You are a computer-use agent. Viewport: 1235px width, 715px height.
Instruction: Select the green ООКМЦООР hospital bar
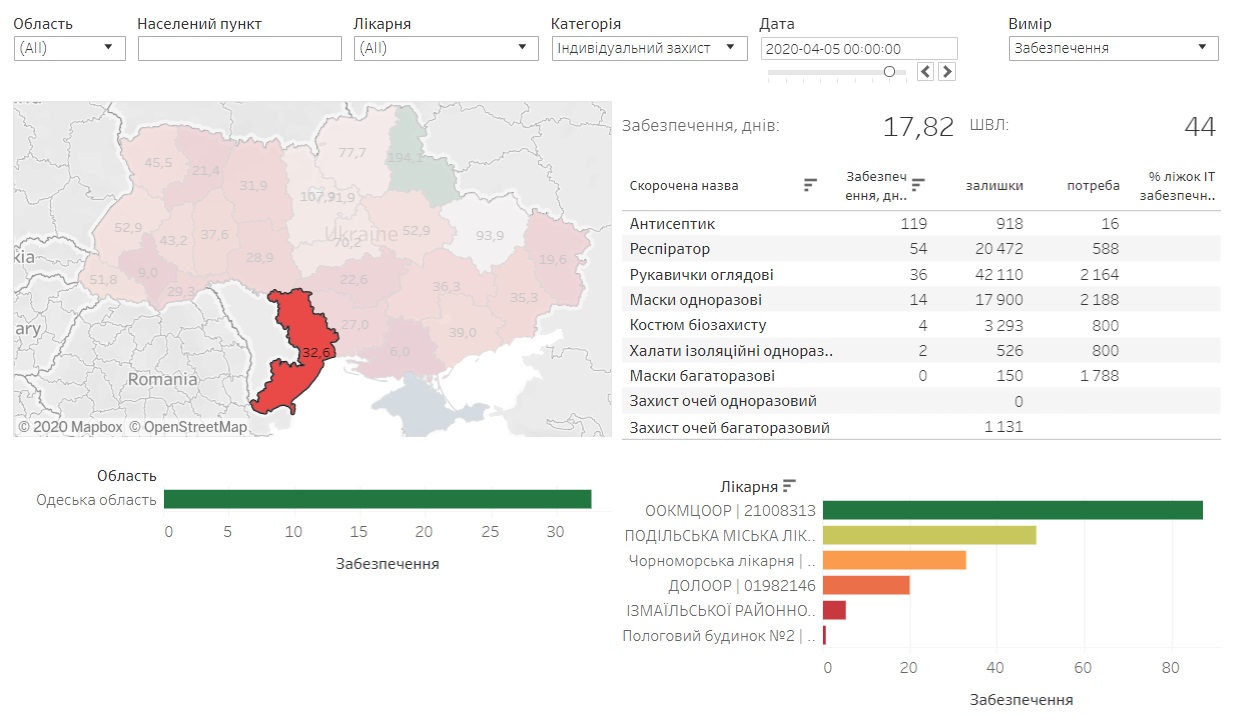[1012, 511]
